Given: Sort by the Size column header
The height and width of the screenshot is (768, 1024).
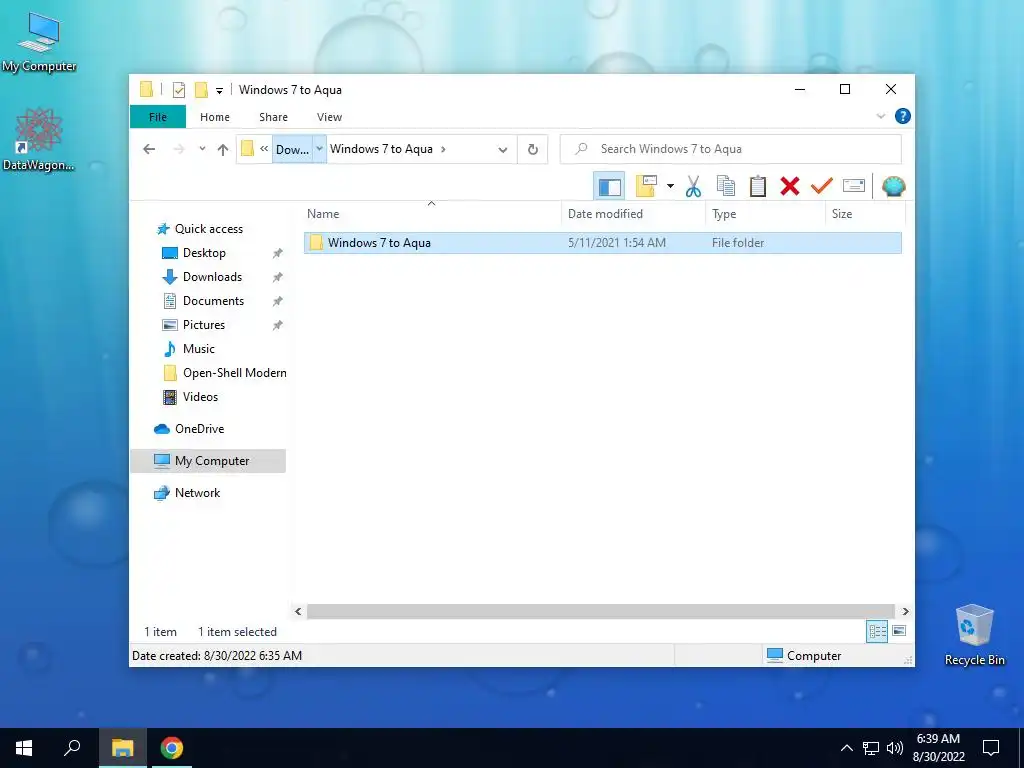Looking at the screenshot, I should [x=865, y=214].
